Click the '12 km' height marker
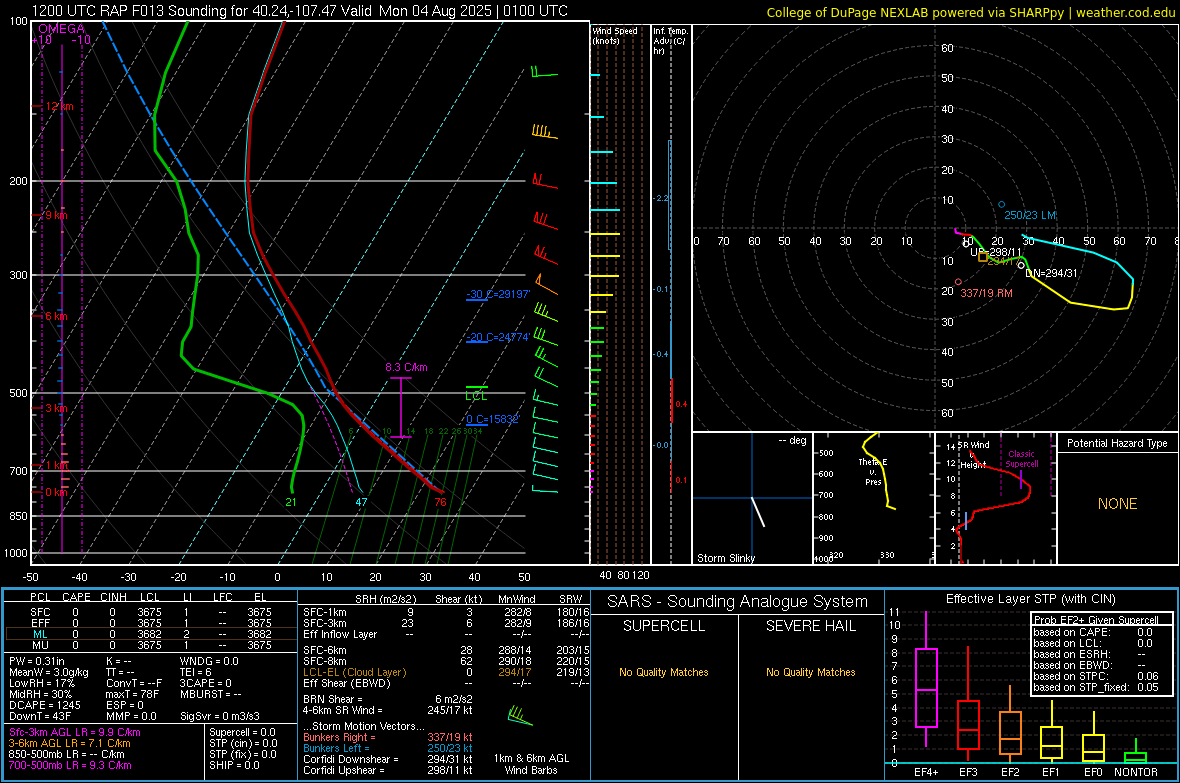 click(59, 106)
